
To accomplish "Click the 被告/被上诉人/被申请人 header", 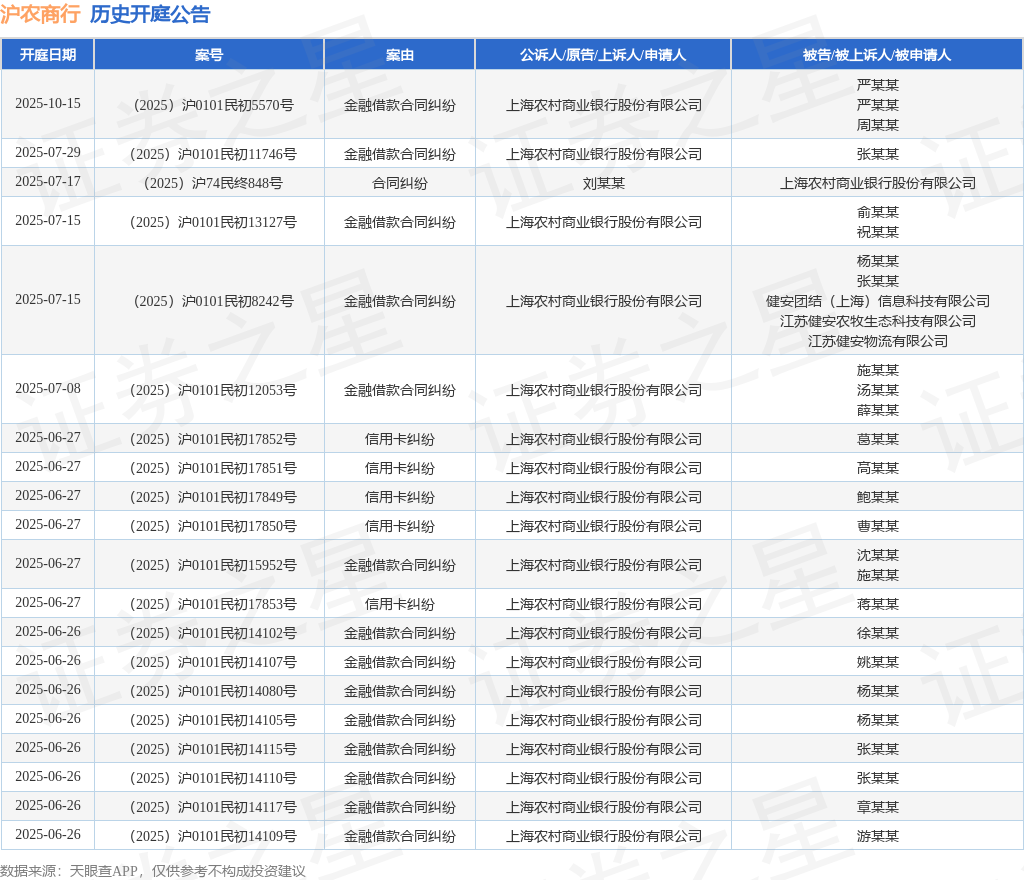I will click(877, 55).
